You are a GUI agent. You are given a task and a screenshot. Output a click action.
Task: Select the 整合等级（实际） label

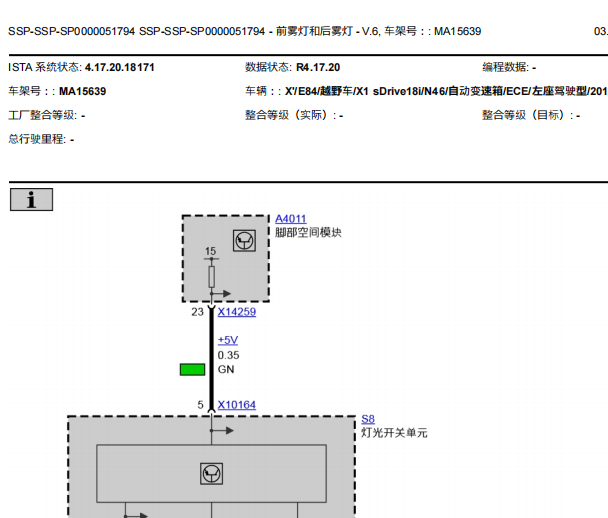(x=290, y=115)
